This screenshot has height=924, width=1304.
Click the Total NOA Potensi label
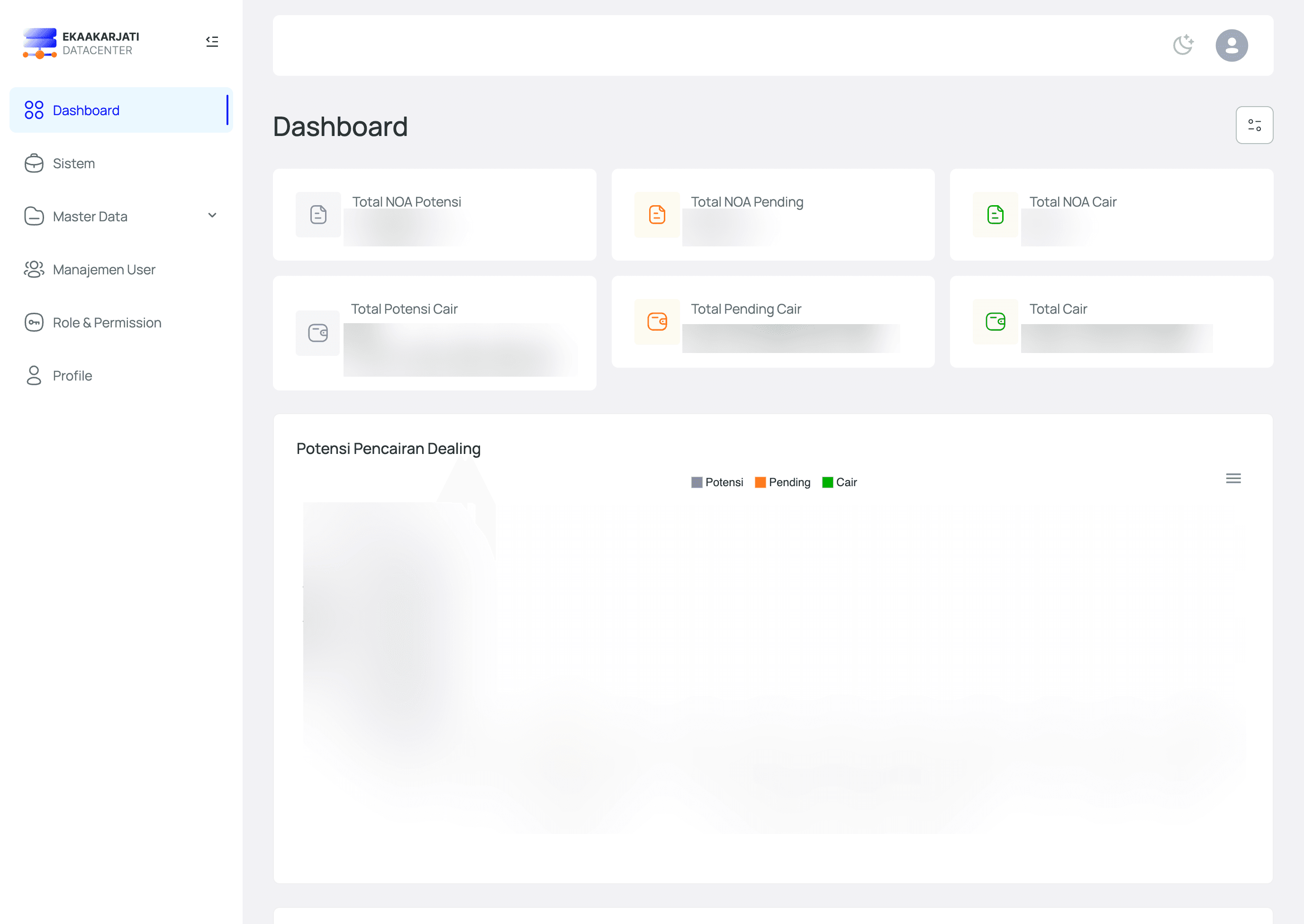[406, 202]
